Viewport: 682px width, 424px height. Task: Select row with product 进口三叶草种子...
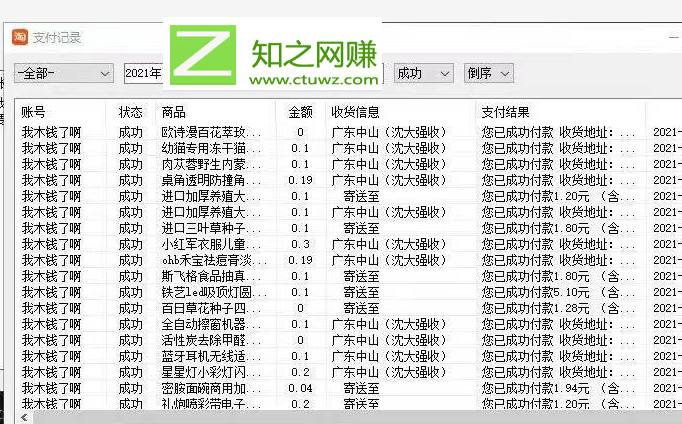coord(348,228)
